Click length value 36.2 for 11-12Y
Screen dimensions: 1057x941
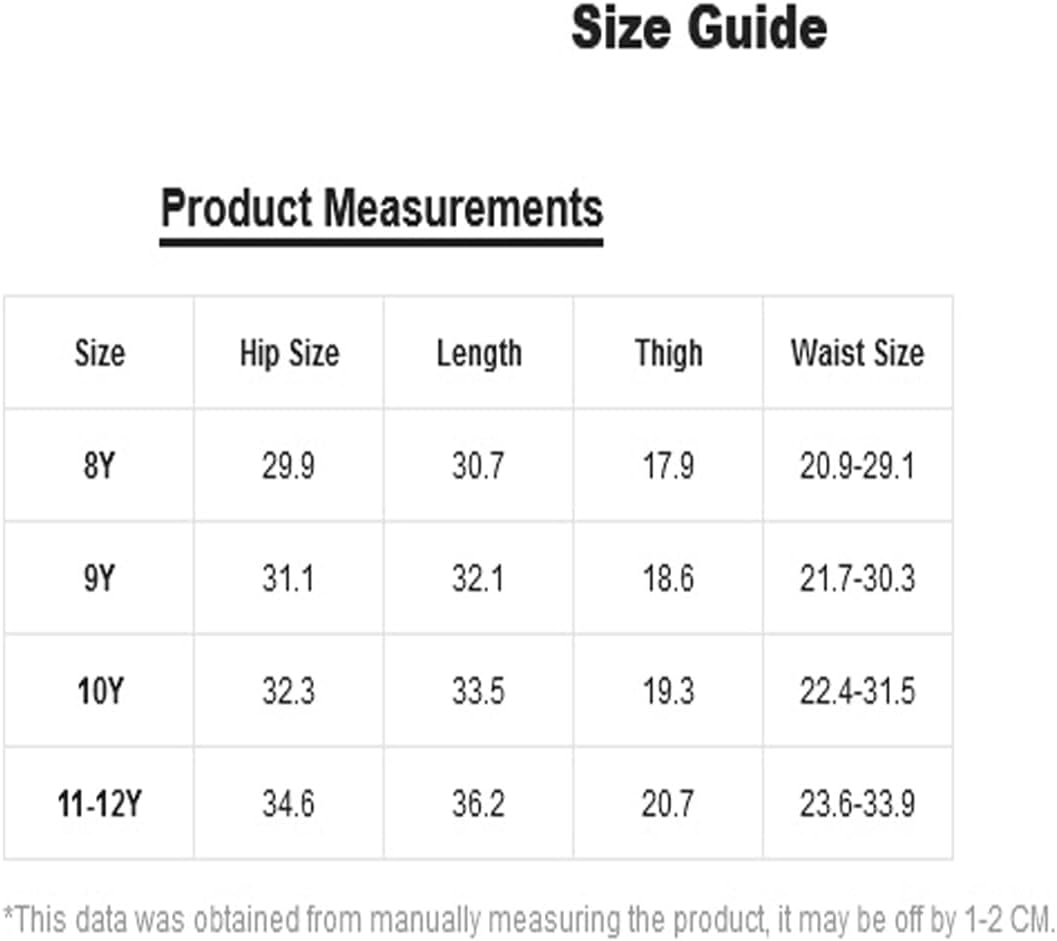coord(478,803)
